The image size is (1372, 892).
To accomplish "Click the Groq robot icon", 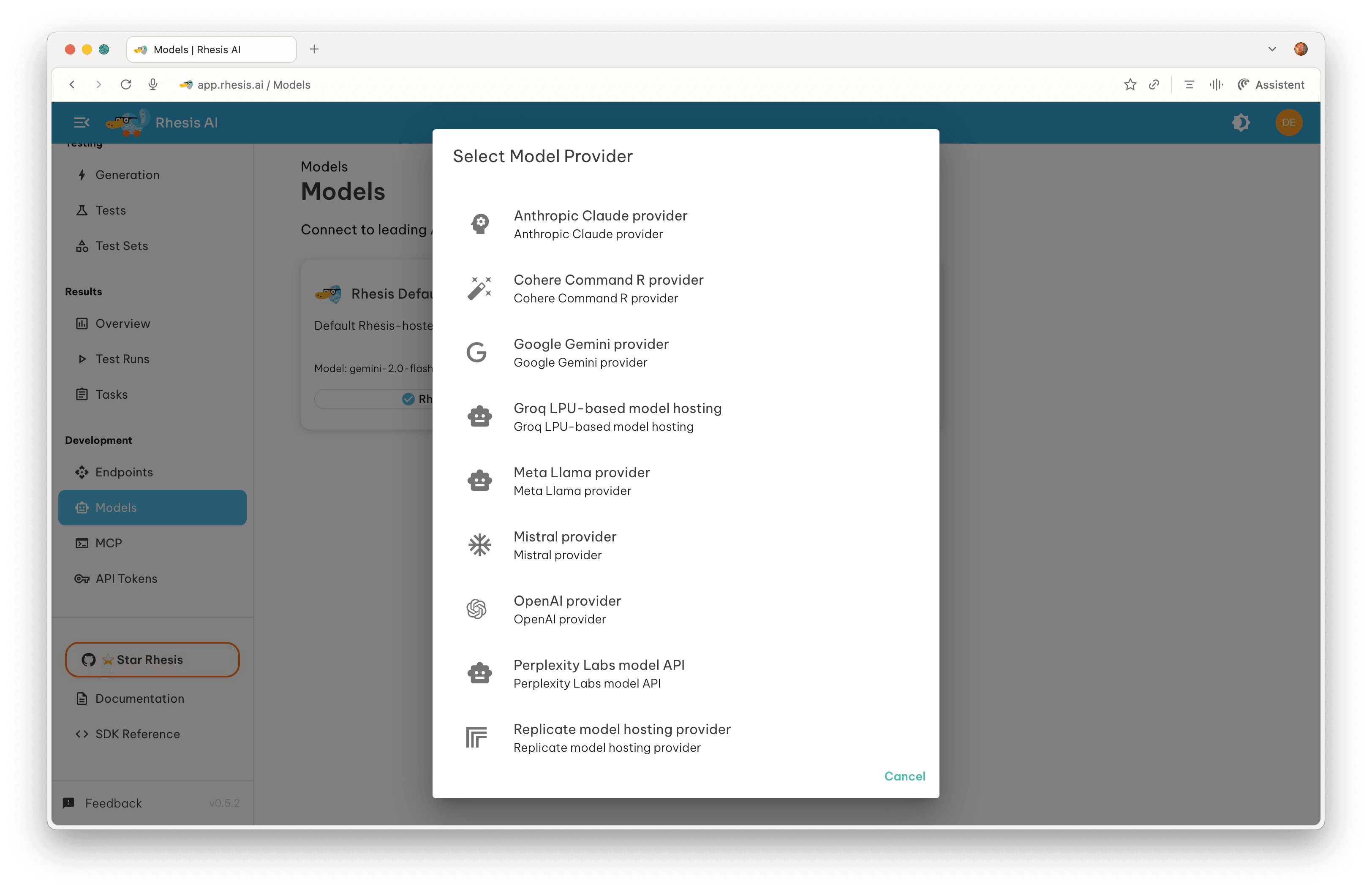I will click(x=479, y=416).
